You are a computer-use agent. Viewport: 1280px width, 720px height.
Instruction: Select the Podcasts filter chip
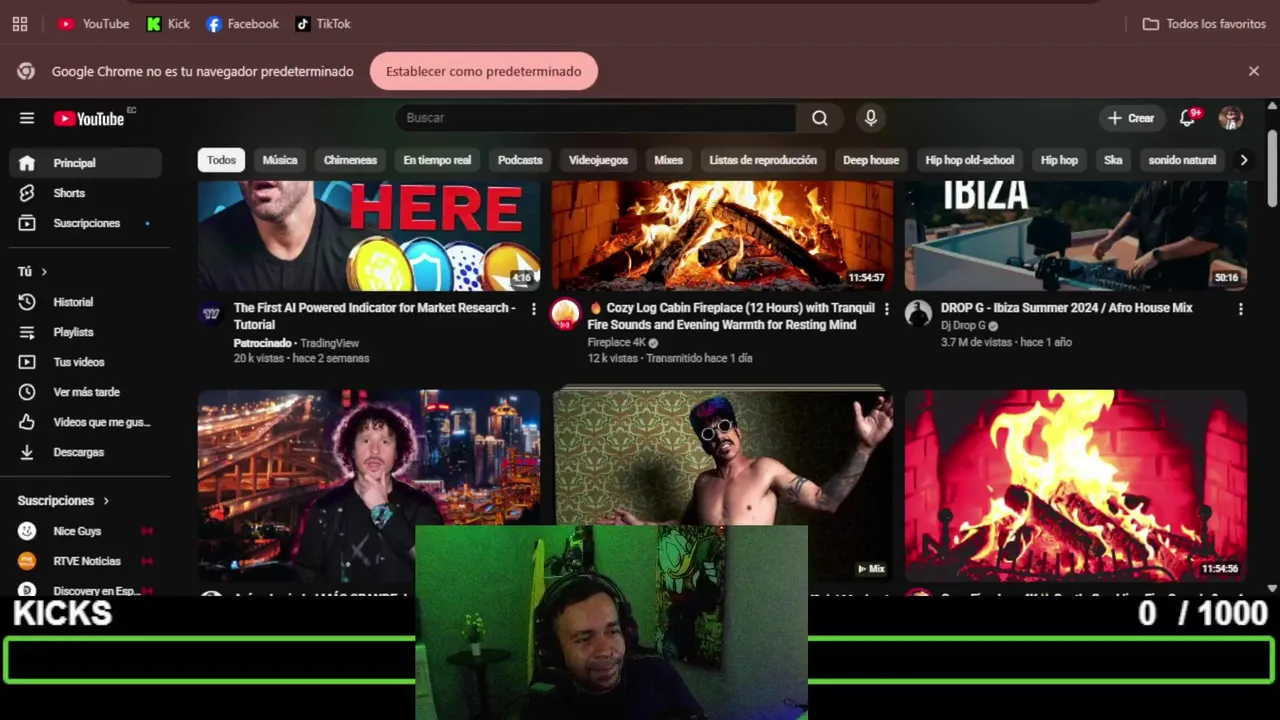[x=520, y=160]
